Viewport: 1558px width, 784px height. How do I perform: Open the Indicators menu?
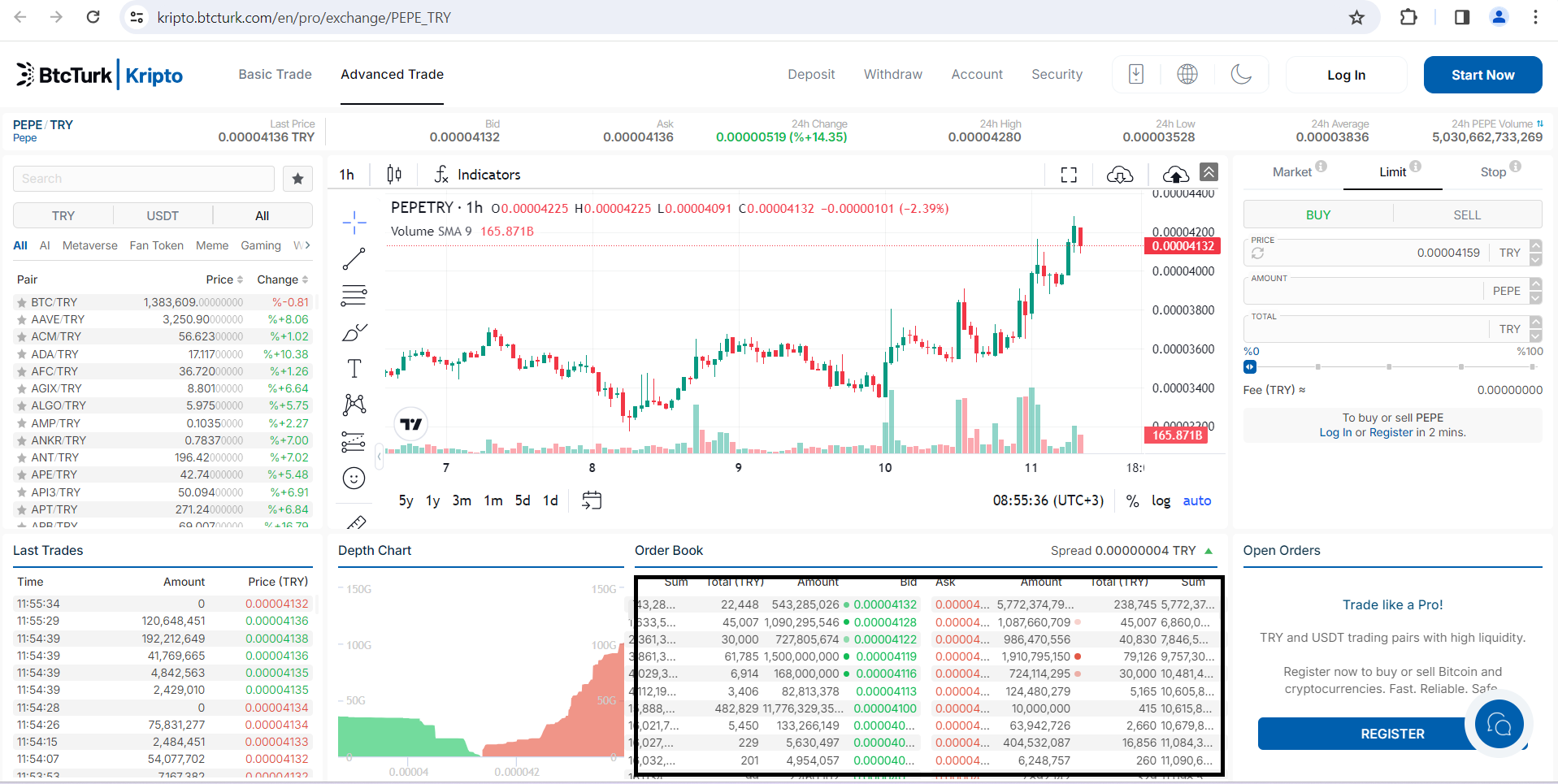click(477, 174)
